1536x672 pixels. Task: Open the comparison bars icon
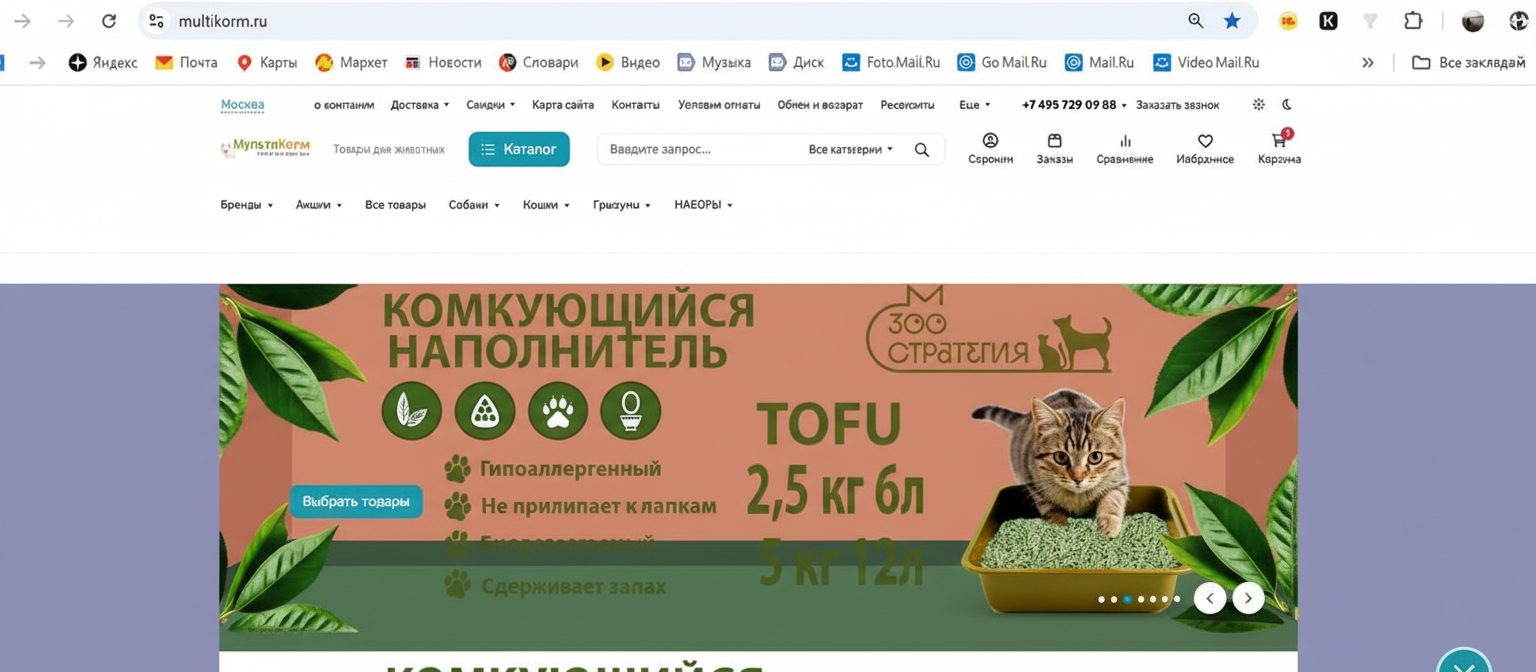[x=1125, y=141]
